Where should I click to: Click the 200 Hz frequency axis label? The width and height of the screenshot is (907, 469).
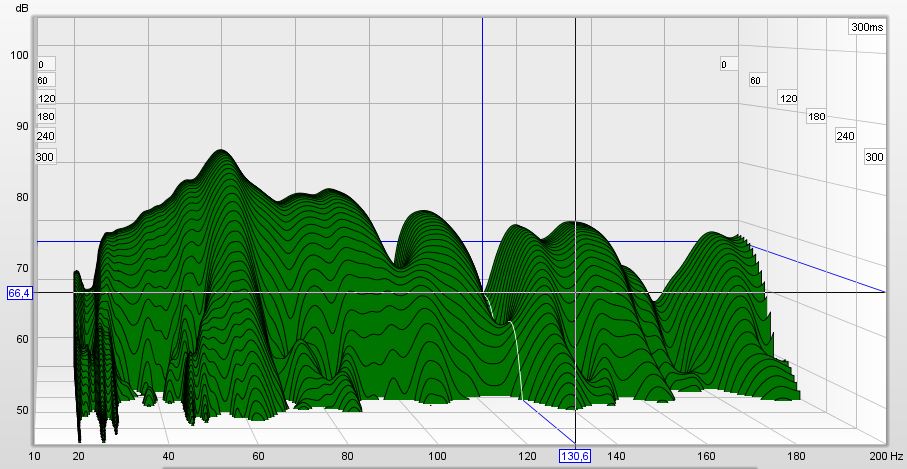886,456
